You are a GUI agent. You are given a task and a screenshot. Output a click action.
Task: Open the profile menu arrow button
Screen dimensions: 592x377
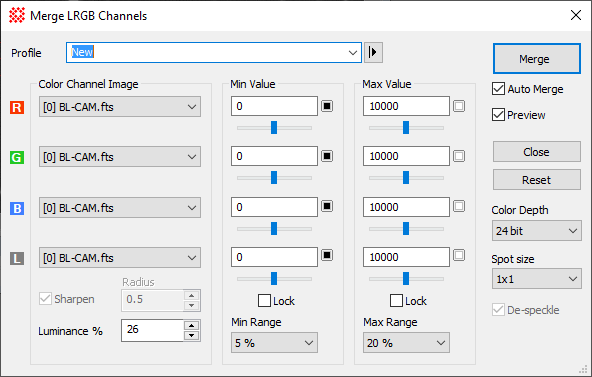(373, 52)
